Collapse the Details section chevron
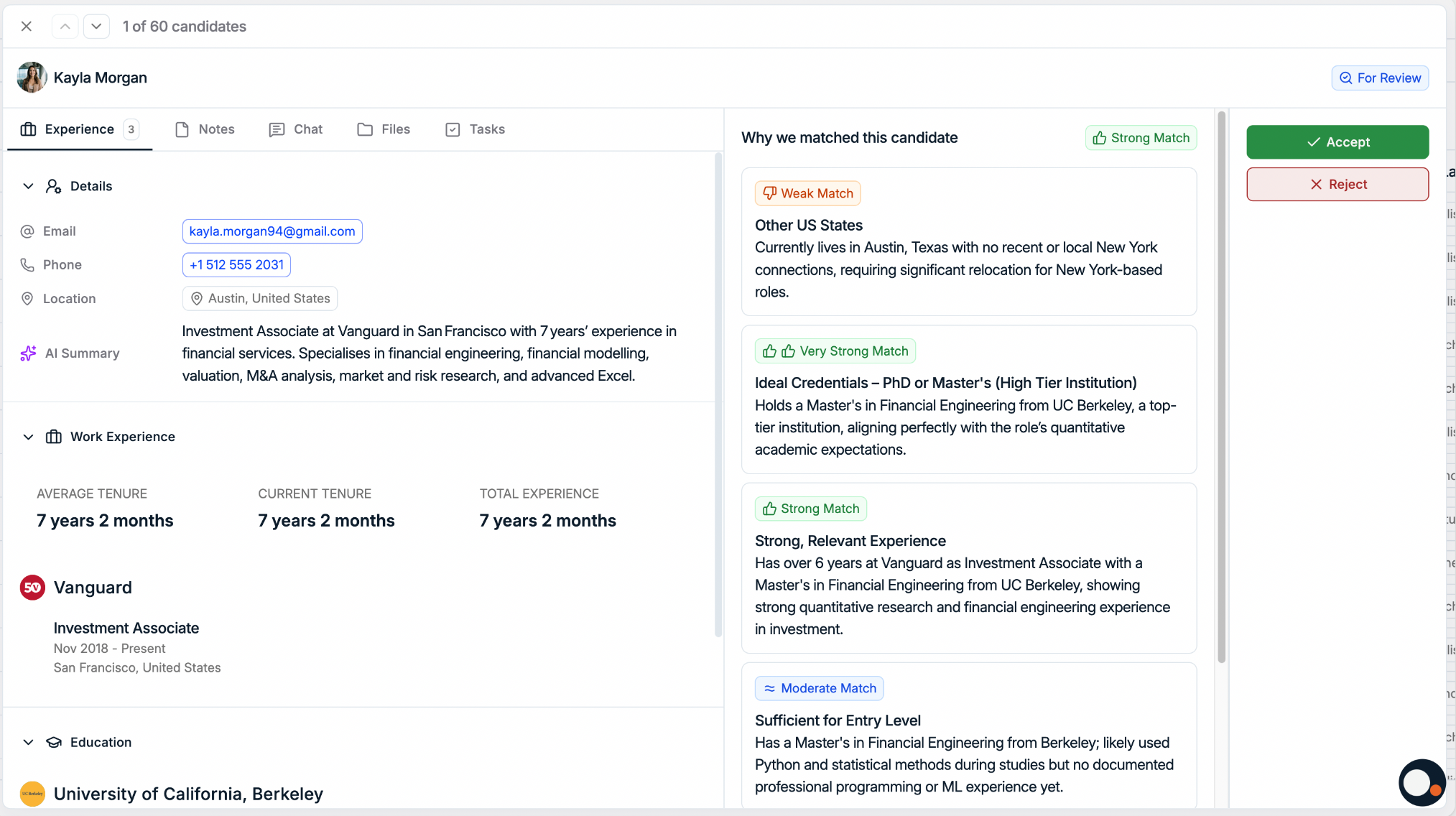Screen dimensions: 1456x816 coord(28,186)
